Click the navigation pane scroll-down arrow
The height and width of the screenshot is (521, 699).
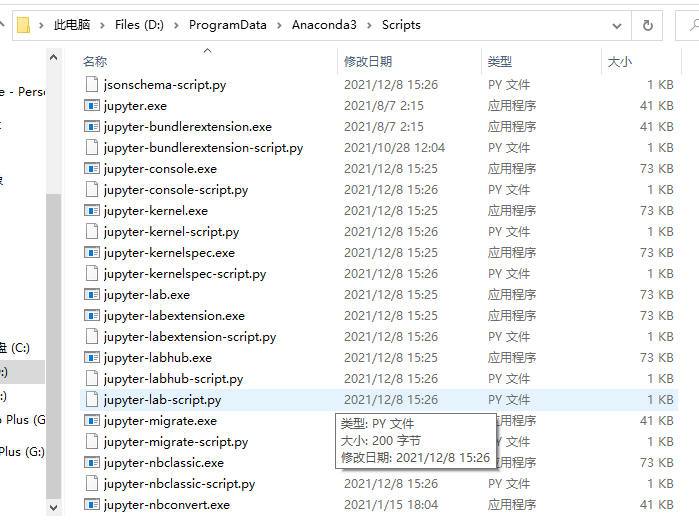[53, 508]
